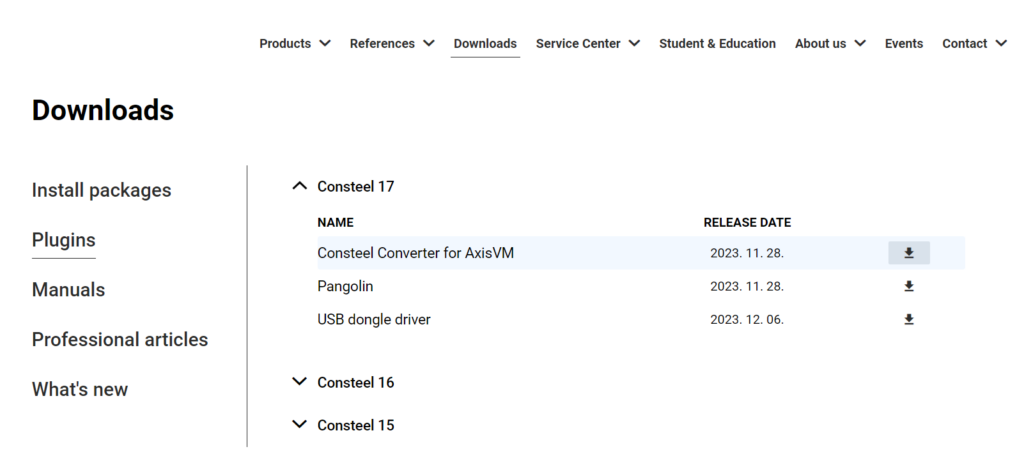
Task: Open the Student & Education page
Action: (x=717, y=44)
